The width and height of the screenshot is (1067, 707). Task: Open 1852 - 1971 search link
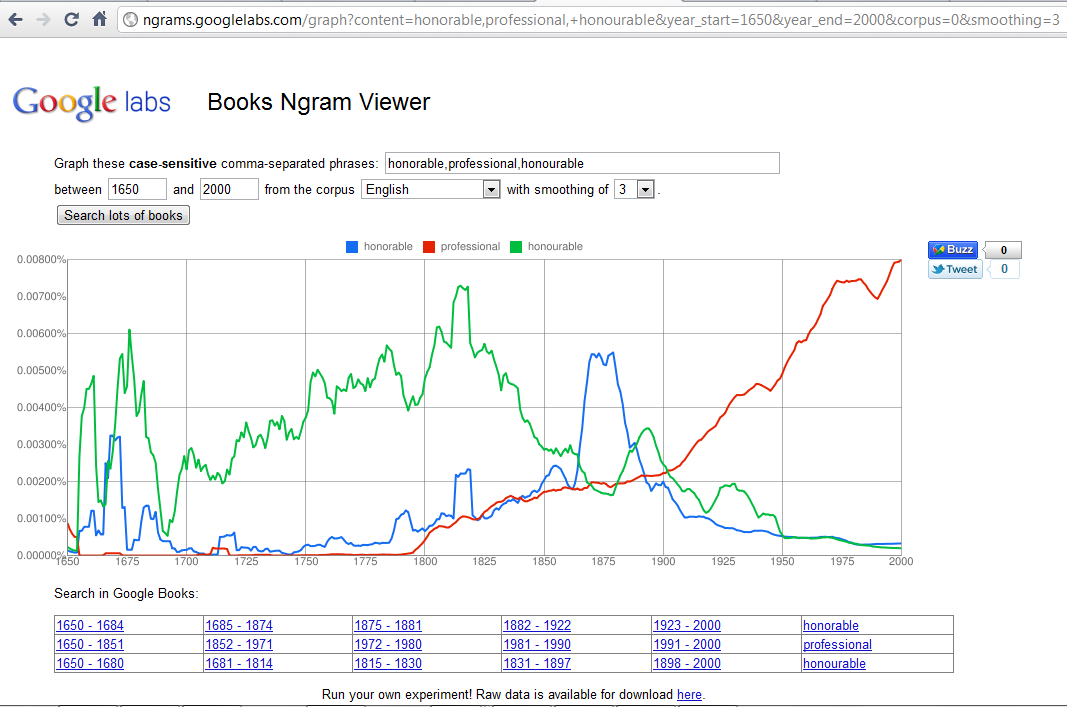(x=239, y=644)
